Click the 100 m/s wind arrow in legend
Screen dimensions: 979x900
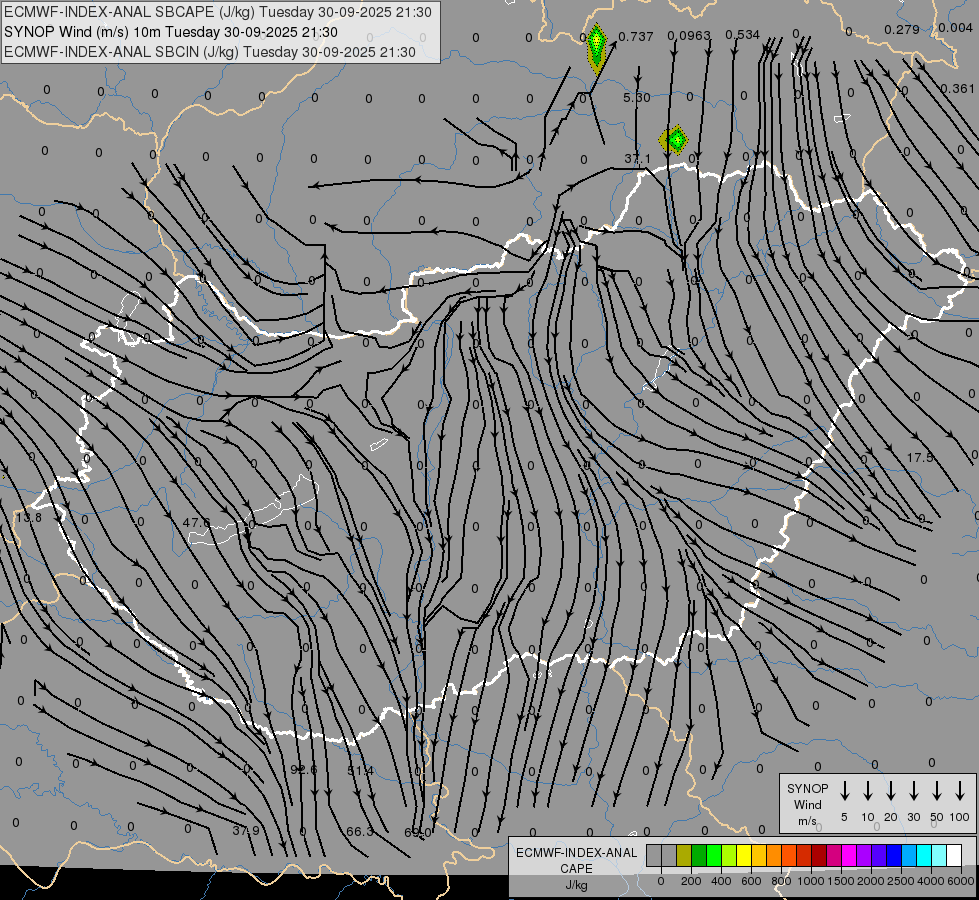click(x=960, y=791)
